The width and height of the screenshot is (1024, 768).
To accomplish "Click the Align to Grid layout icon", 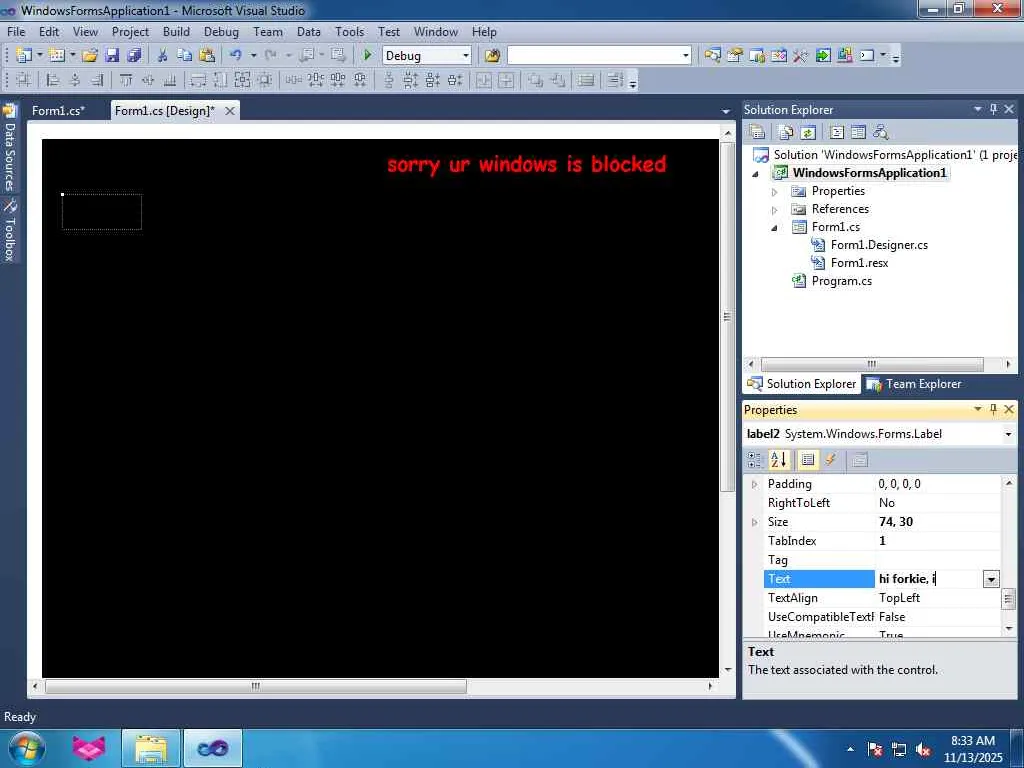I will (x=24, y=80).
